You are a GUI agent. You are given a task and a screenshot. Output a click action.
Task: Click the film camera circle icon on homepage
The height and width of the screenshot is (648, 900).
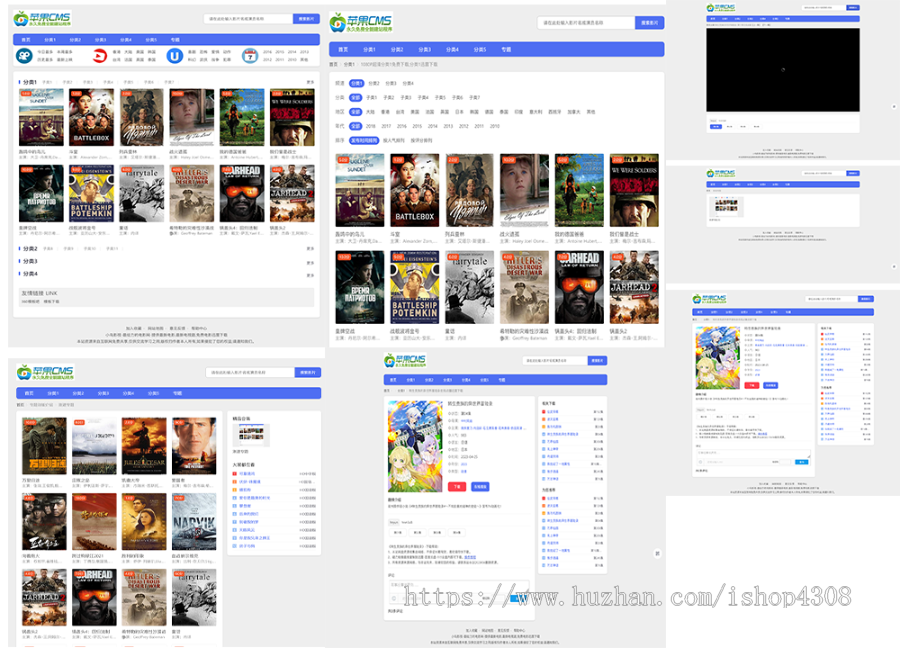[x=24, y=56]
